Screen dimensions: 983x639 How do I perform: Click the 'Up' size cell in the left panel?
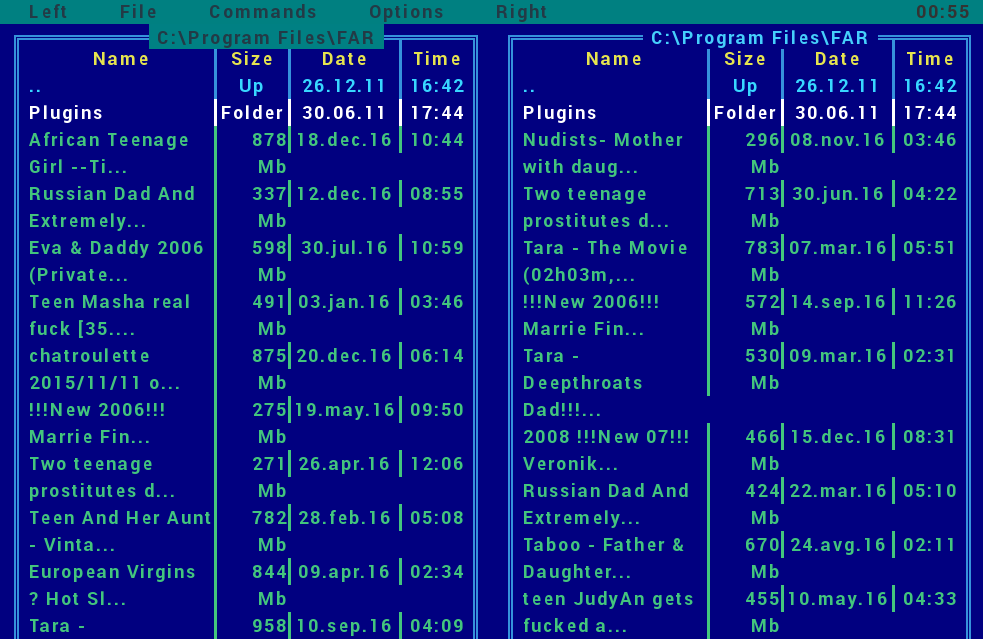(251, 86)
